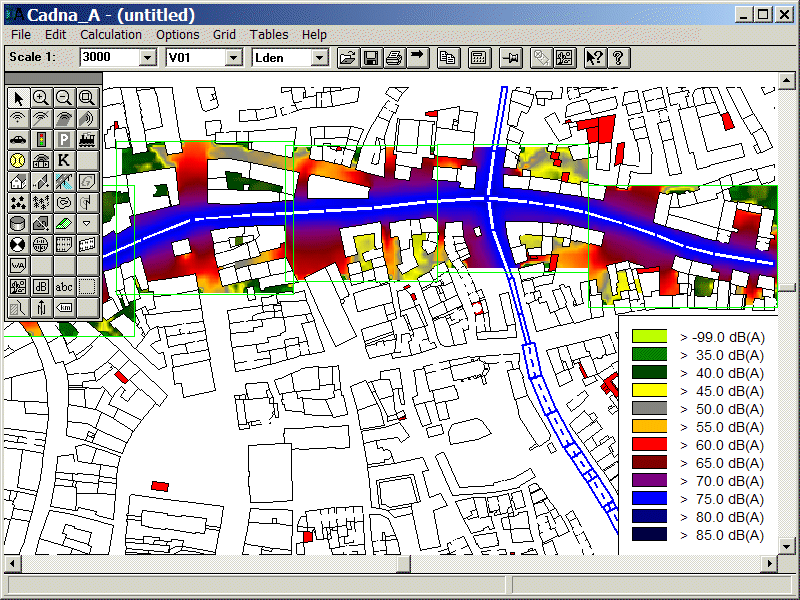Viewport: 800px width, 600px height.
Task: Pick the road car tool
Action: [x=18, y=139]
